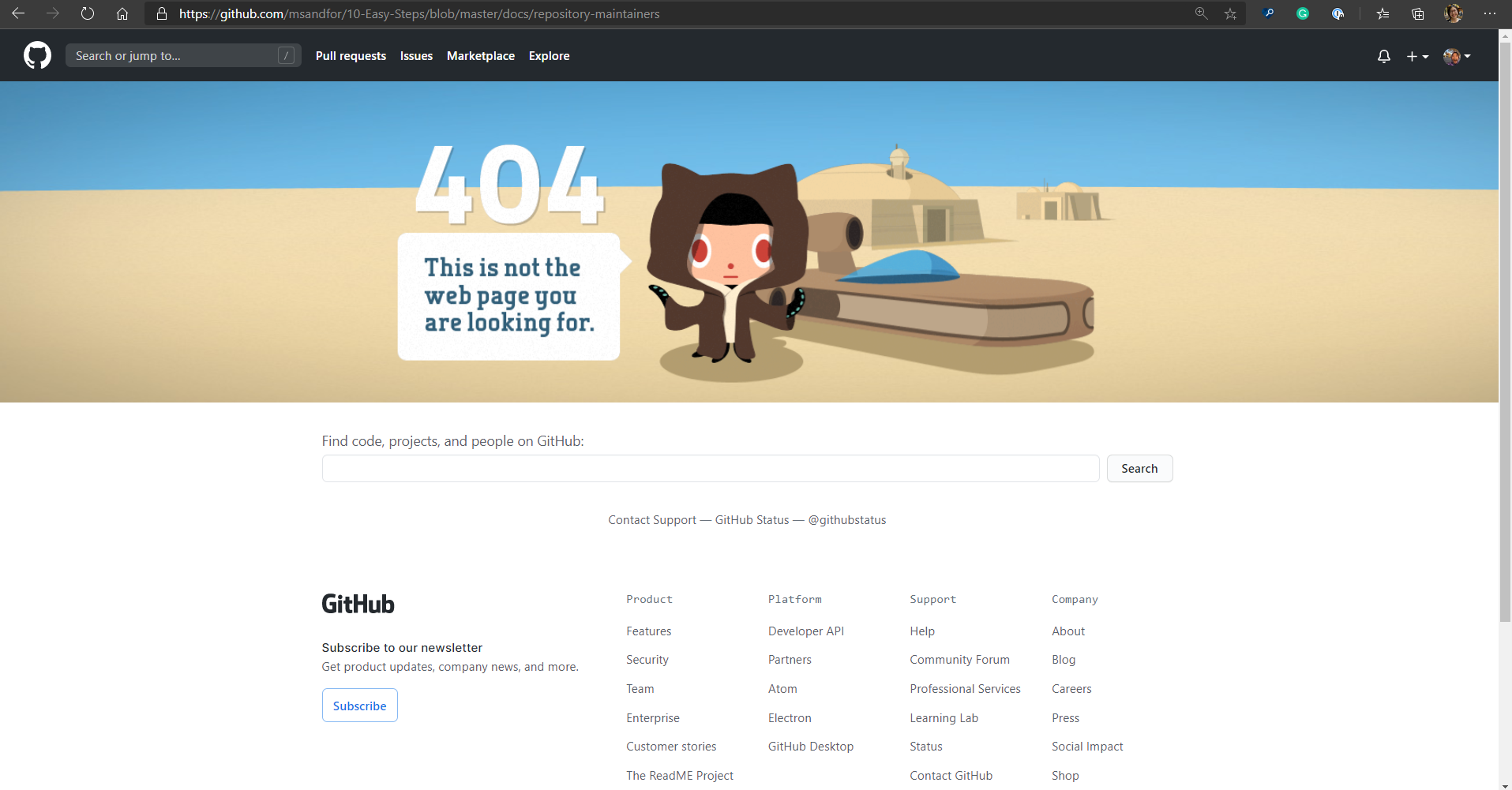Open Shop footer link
Screen dimensions: 1512x790
coord(1065,776)
